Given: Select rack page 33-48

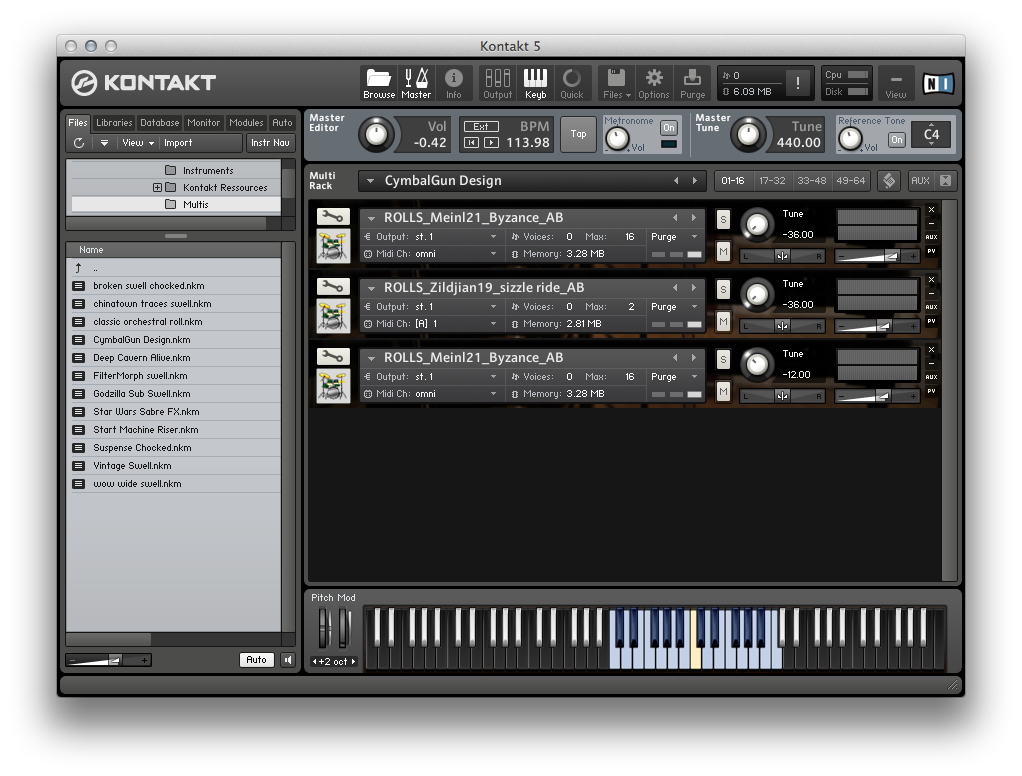Looking at the screenshot, I should click(x=811, y=180).
